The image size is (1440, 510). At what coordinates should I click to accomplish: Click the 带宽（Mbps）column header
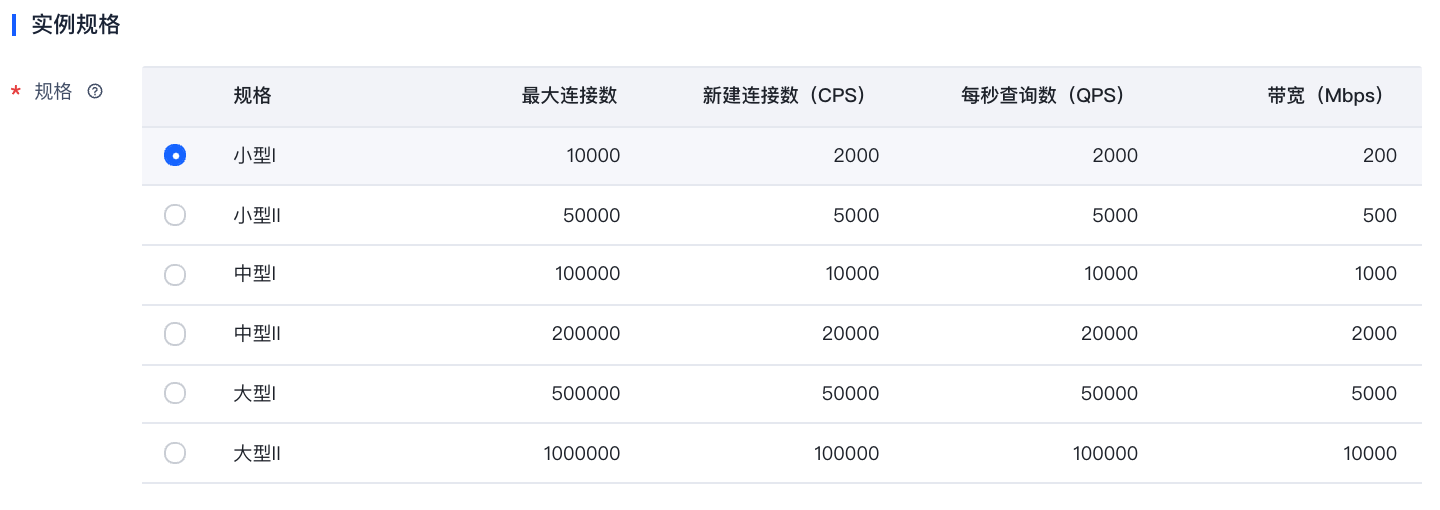1325,96
